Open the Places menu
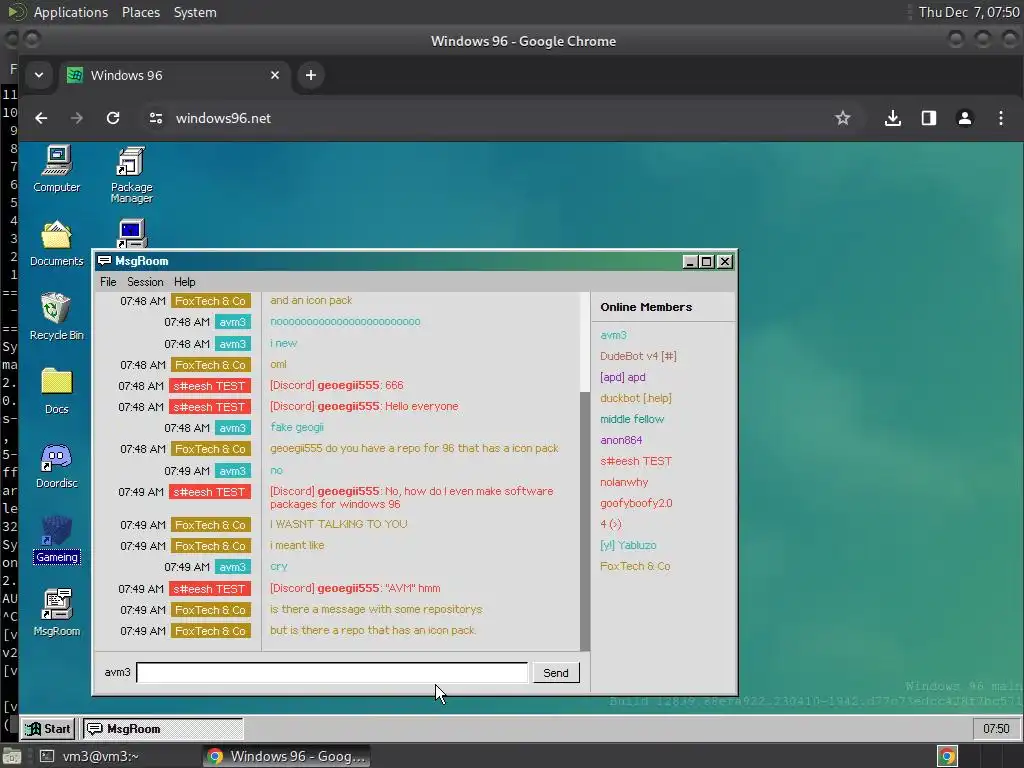This screenshot has width=1024, height=768. [x=140, y=12]
